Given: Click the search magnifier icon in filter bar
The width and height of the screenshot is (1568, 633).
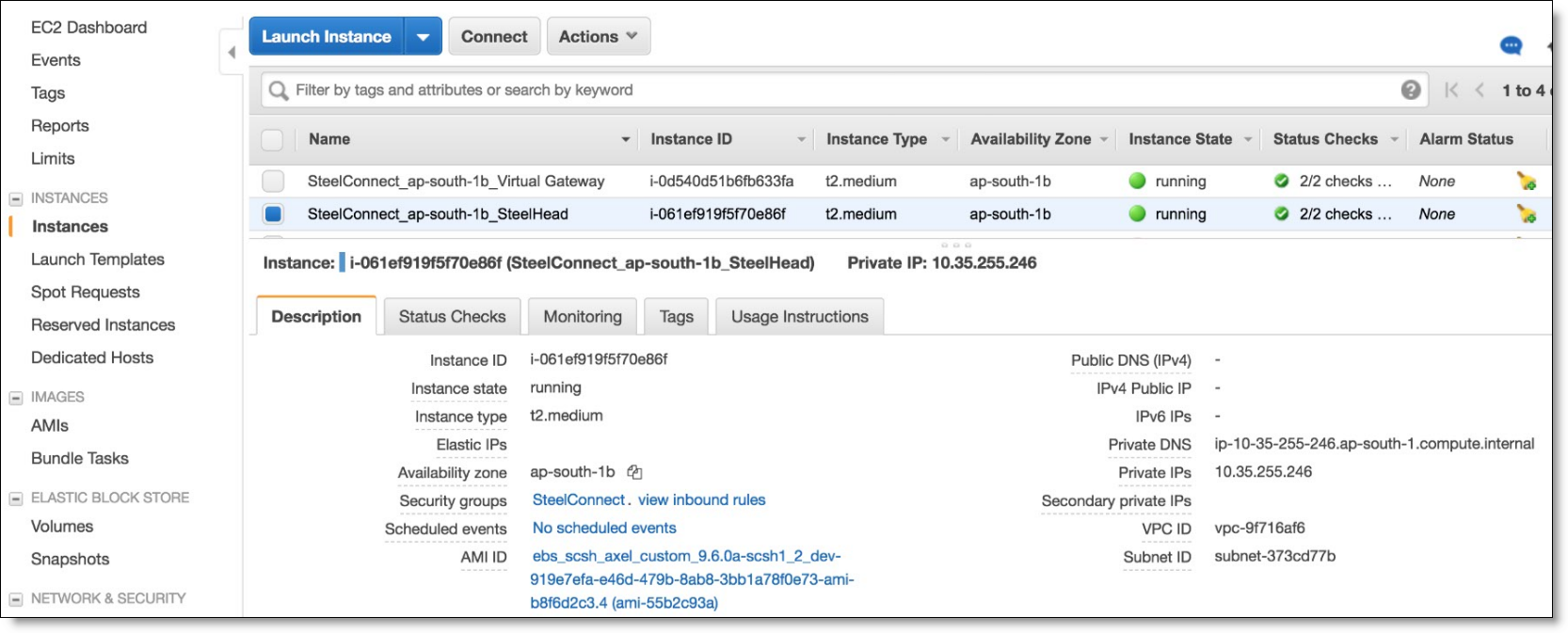Looking at the screenshot, I should coord(278,90).
